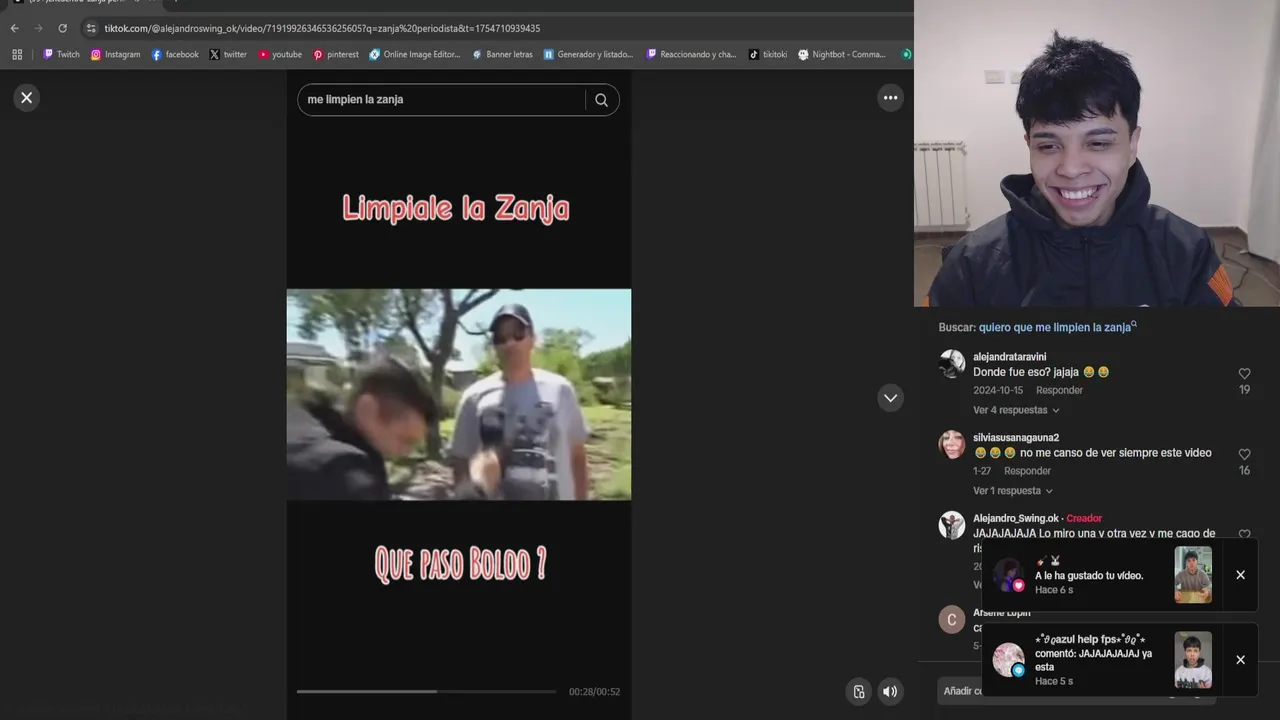Open alejandrataravini's profile avatar
This screenshot has height=720, width=1280.
click(x=952, y=364)
